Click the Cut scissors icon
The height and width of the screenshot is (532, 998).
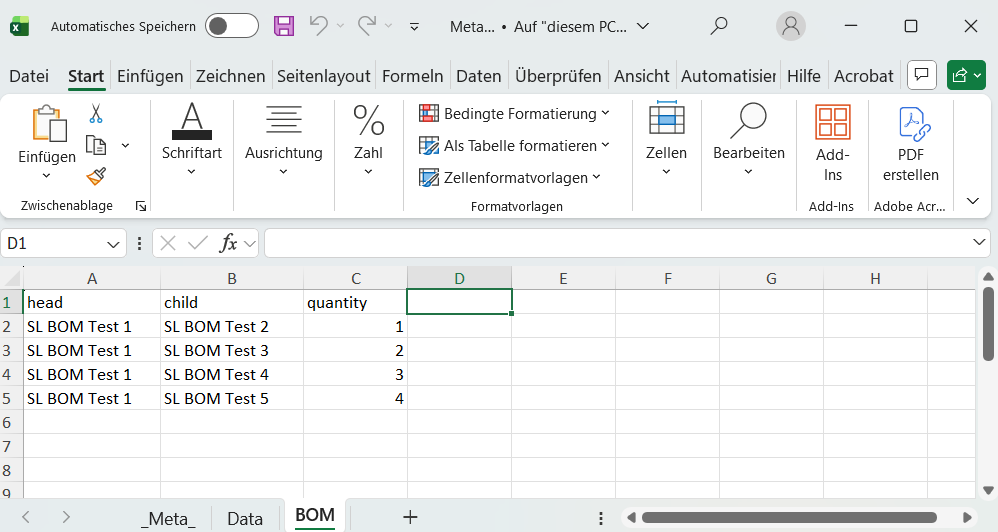pos(95,114)
